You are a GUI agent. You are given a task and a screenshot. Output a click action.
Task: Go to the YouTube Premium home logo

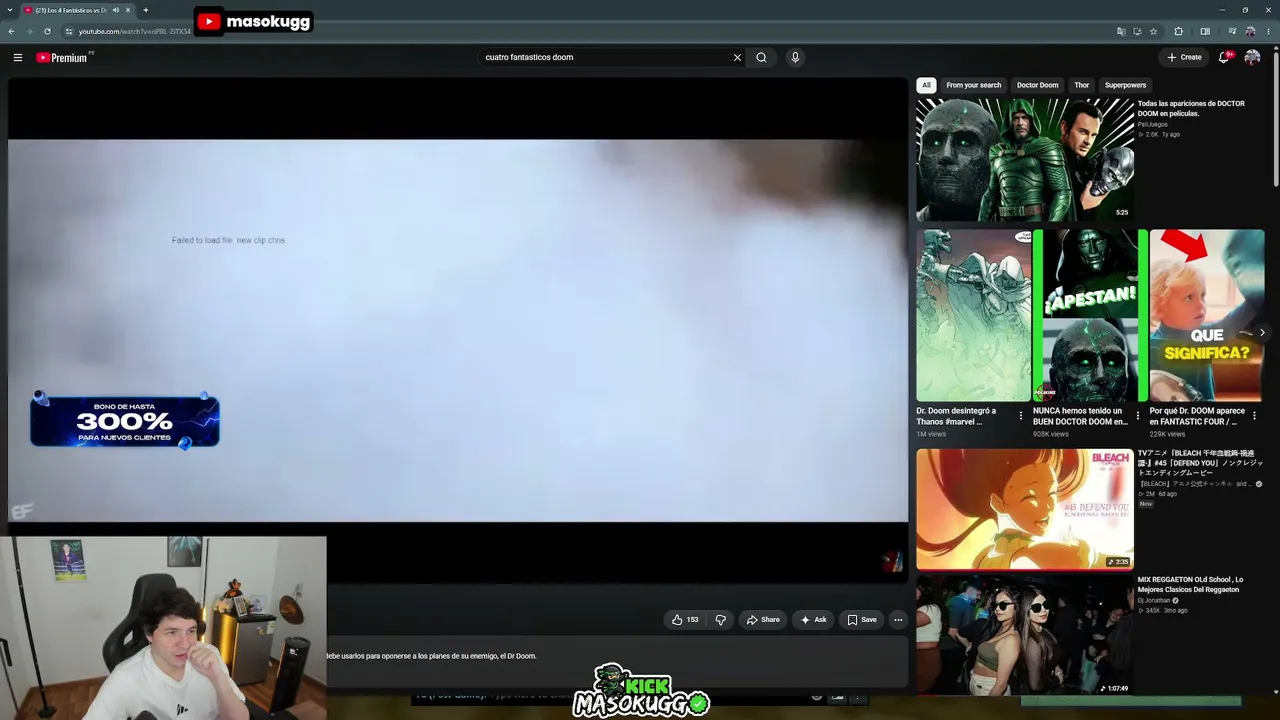tap(63, 57)
